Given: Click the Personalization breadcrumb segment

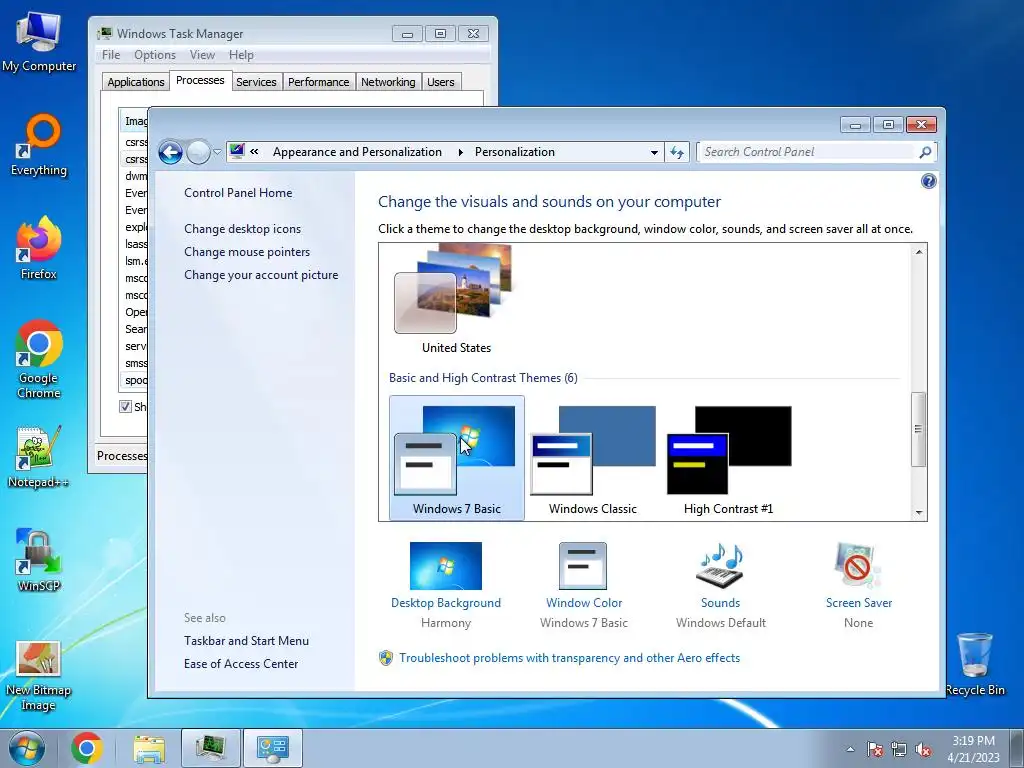Looking at the screenshot, I should [x=515, y=152].
